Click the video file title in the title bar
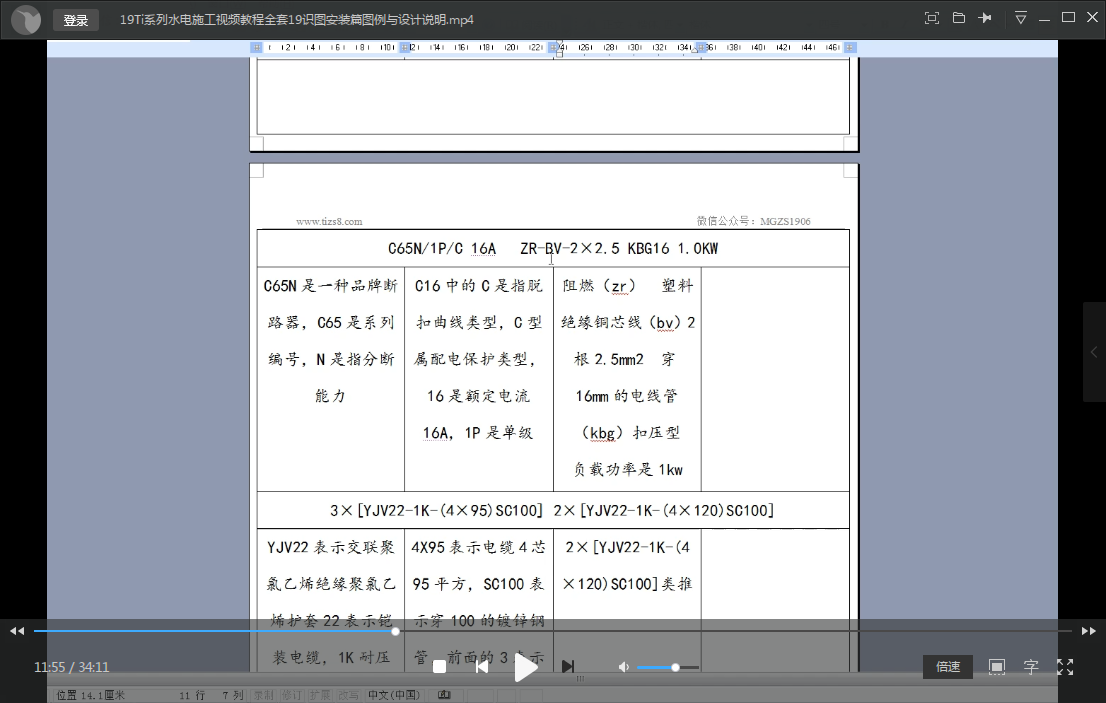 click(297, 20)
